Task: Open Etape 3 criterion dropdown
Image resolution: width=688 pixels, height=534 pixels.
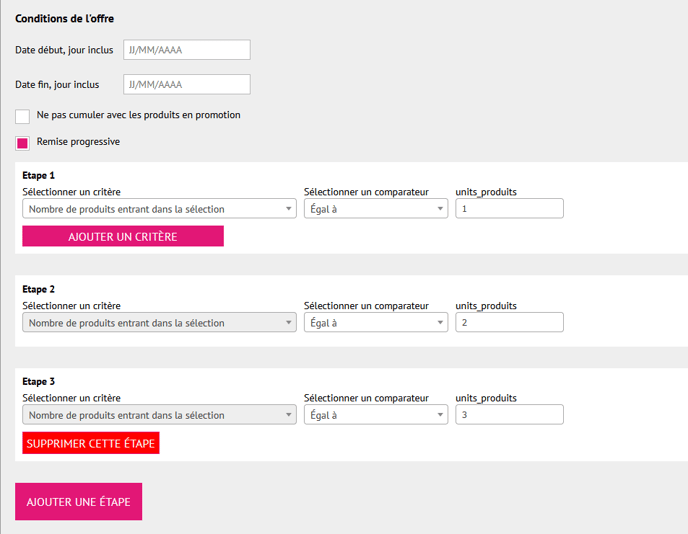Action: 159,415
